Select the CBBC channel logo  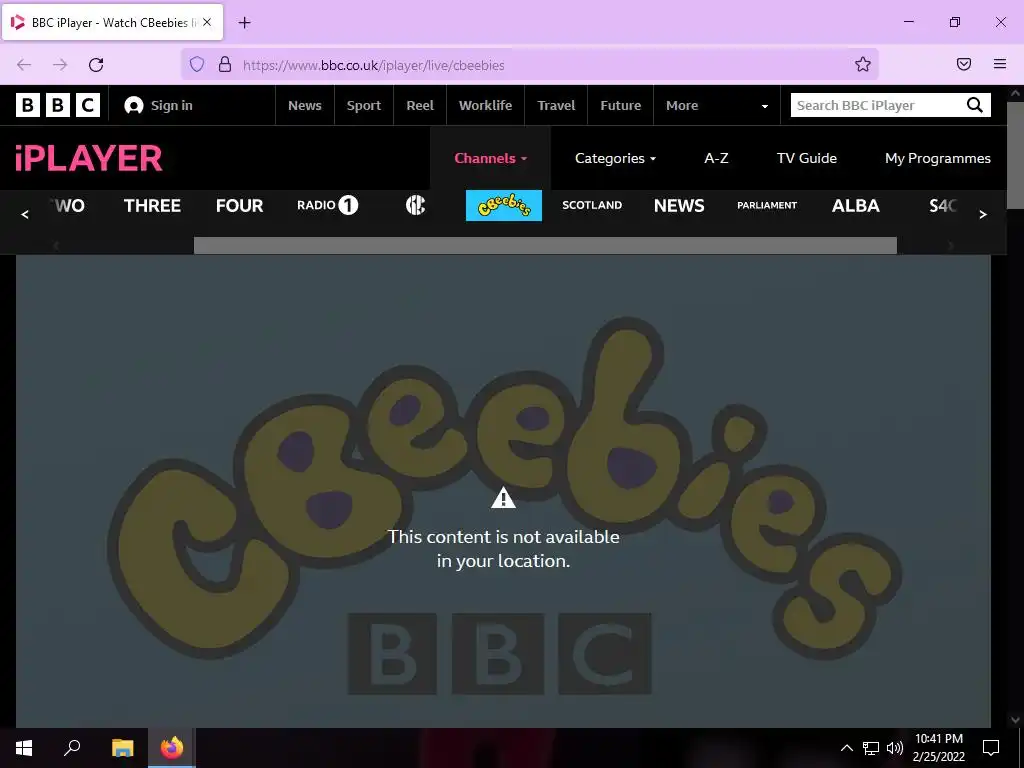click(x=415, y=205)
